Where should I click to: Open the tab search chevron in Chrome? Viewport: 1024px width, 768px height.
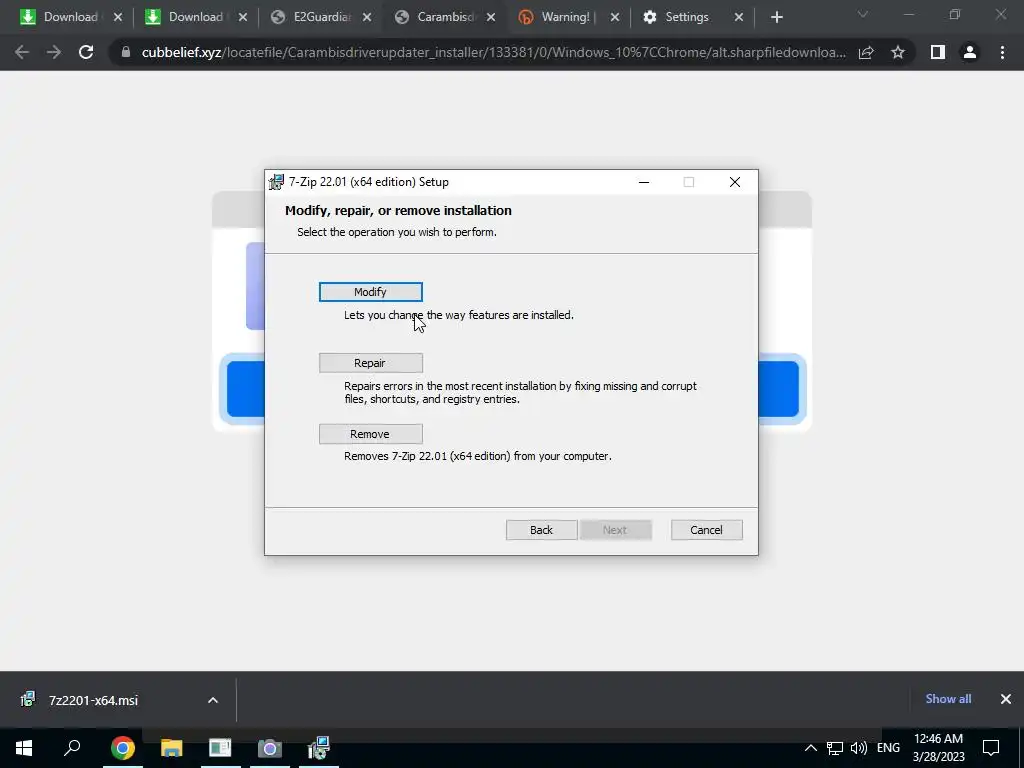[863, 14]
